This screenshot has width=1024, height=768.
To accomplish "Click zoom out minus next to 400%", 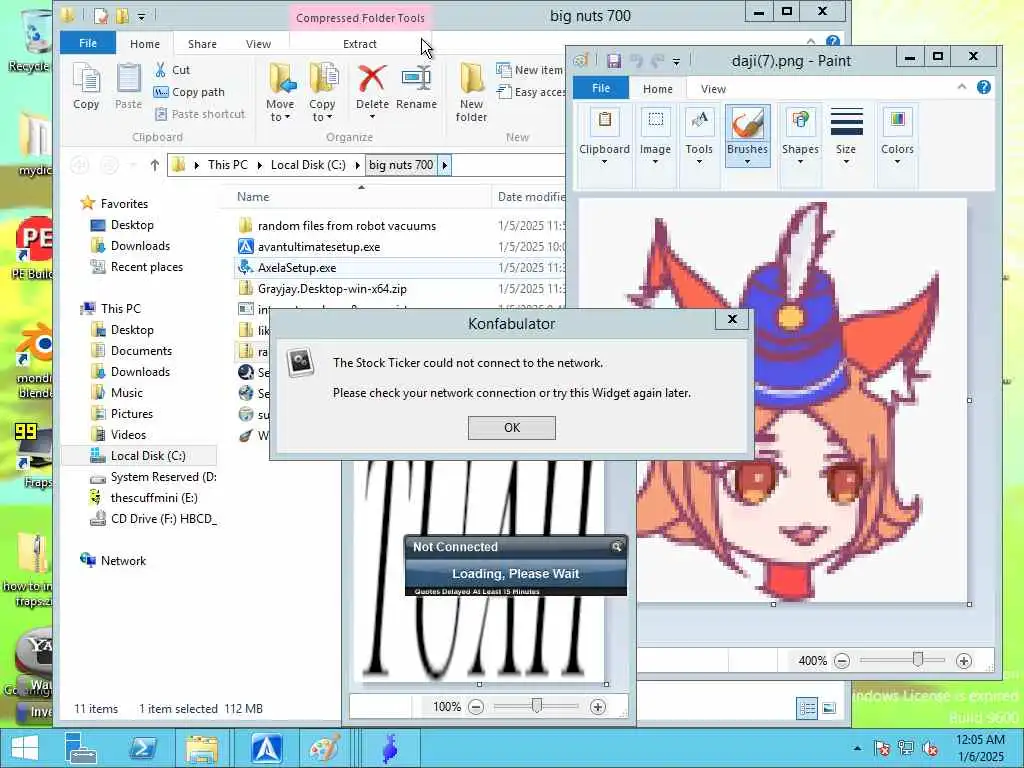I will point(842,661).
